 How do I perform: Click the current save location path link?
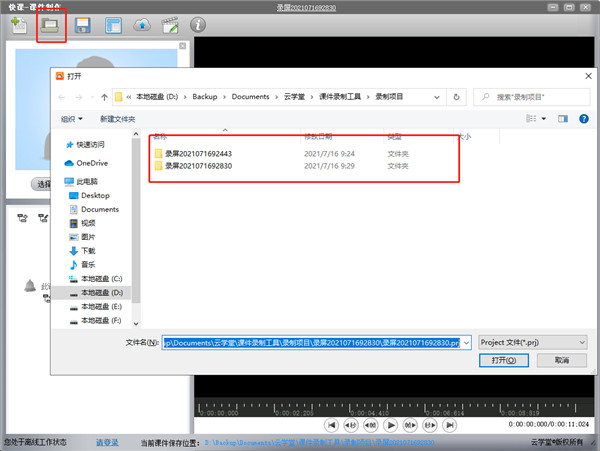pyautogui.click(x=320, y=443)
